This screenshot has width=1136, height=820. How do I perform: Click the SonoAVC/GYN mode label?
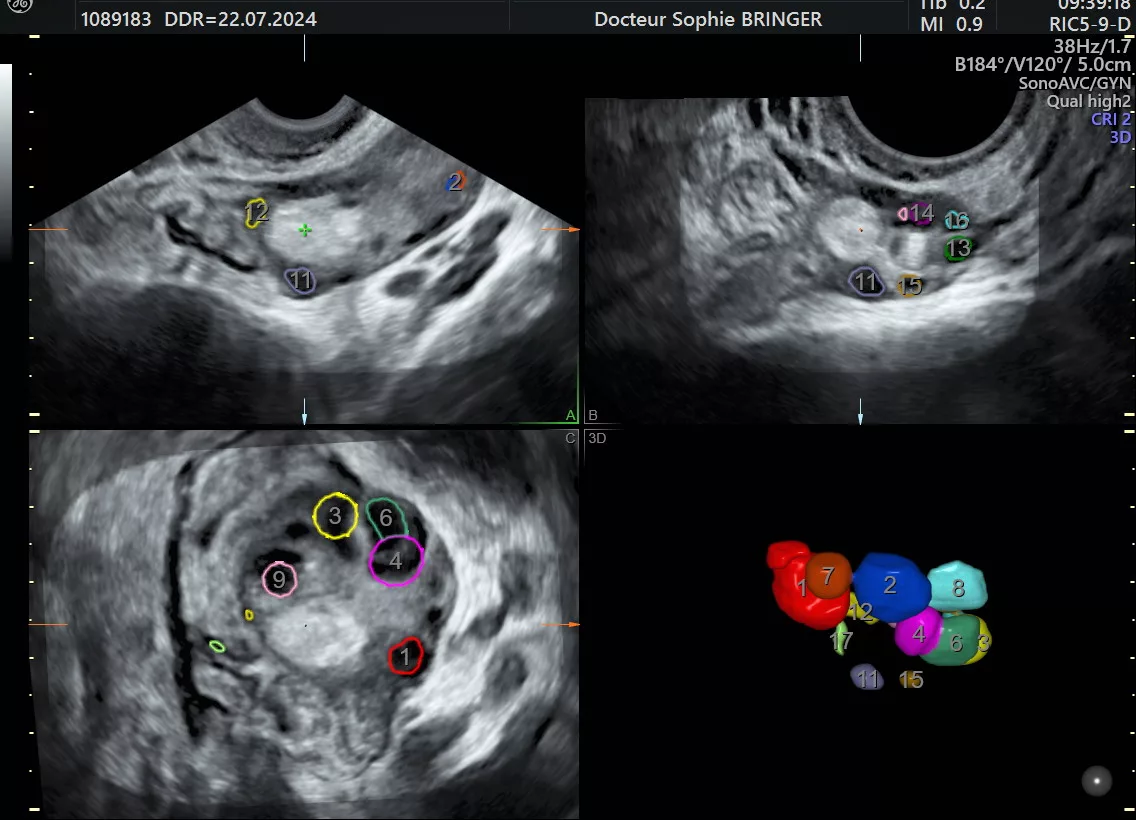[1074, 84]
